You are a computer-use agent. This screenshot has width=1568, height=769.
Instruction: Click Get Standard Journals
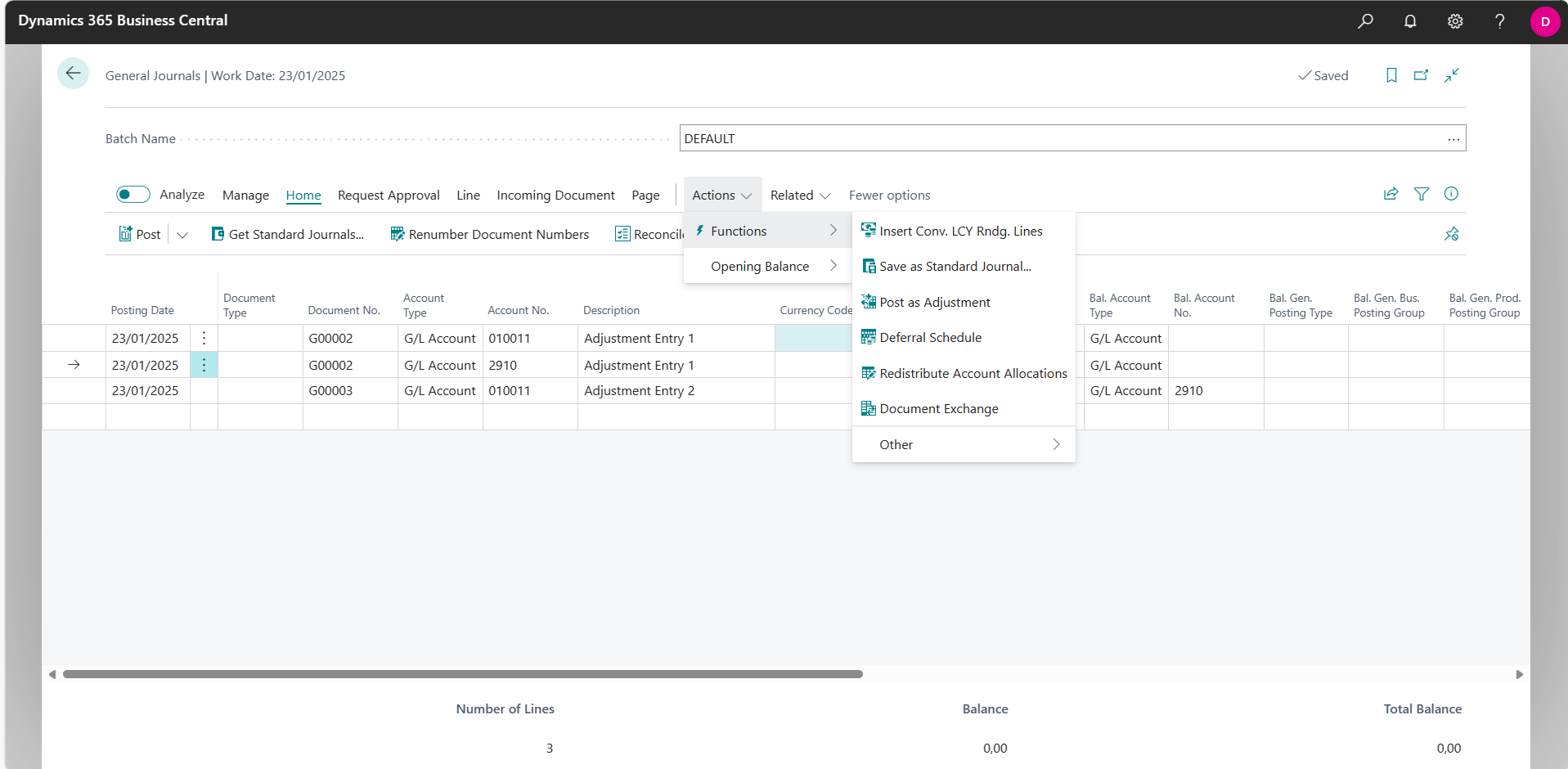[x=288, y=234]
